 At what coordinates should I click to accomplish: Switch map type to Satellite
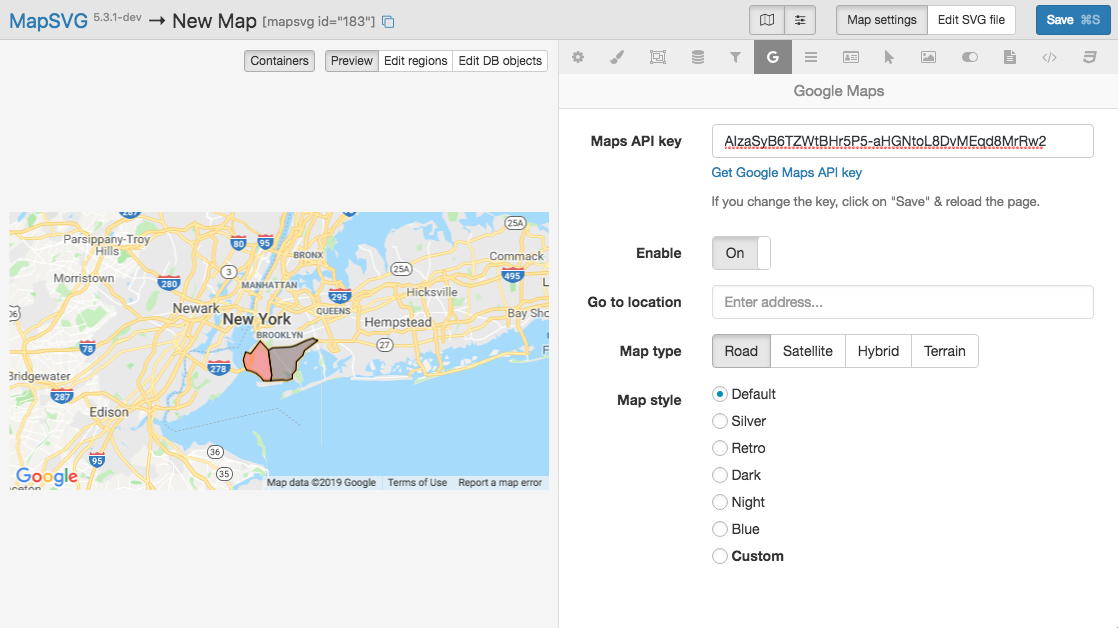click(x=808, y=351)
